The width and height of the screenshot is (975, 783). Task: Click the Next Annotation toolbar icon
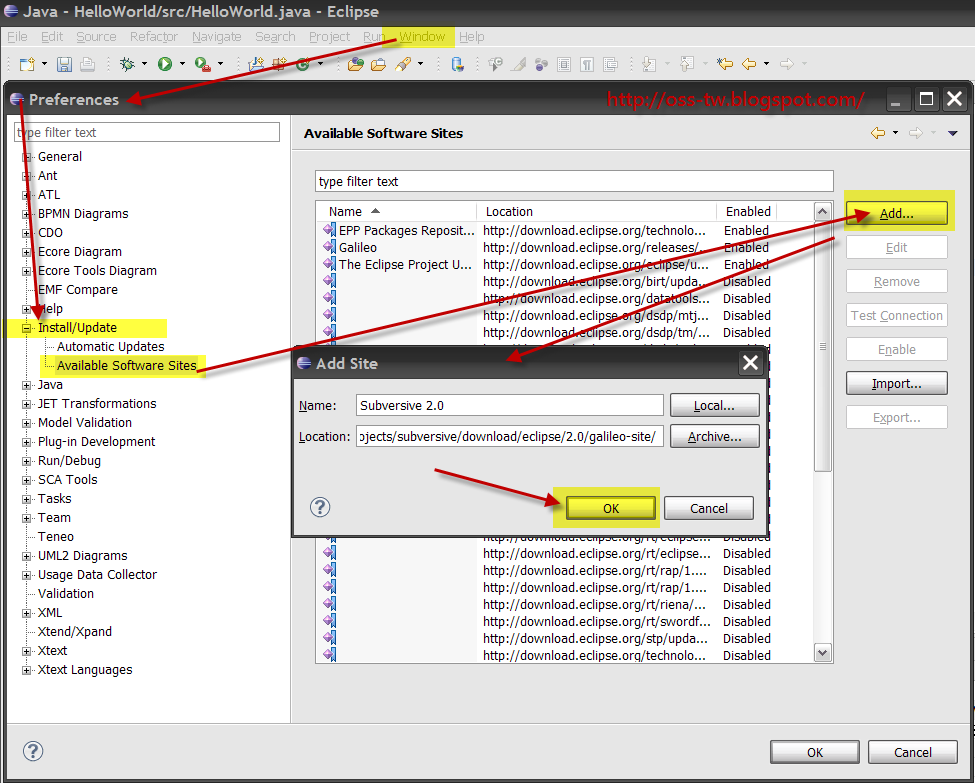tap(649, 64)
